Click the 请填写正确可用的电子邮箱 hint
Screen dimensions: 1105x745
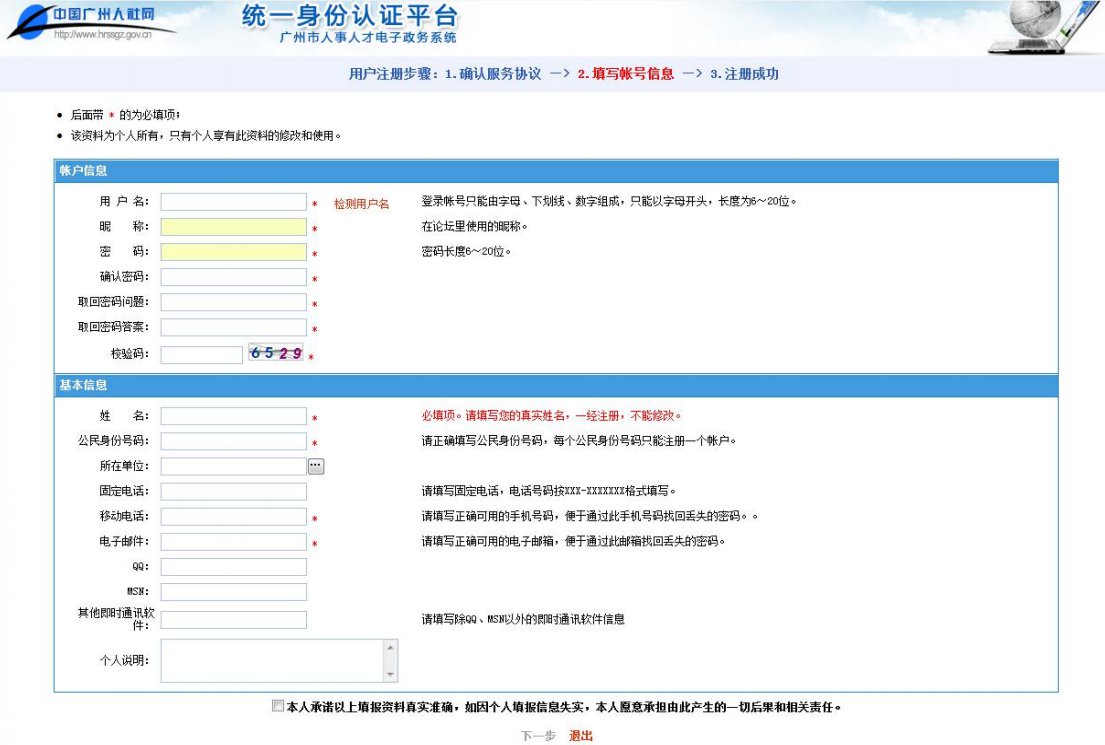(x=573, y=541)
